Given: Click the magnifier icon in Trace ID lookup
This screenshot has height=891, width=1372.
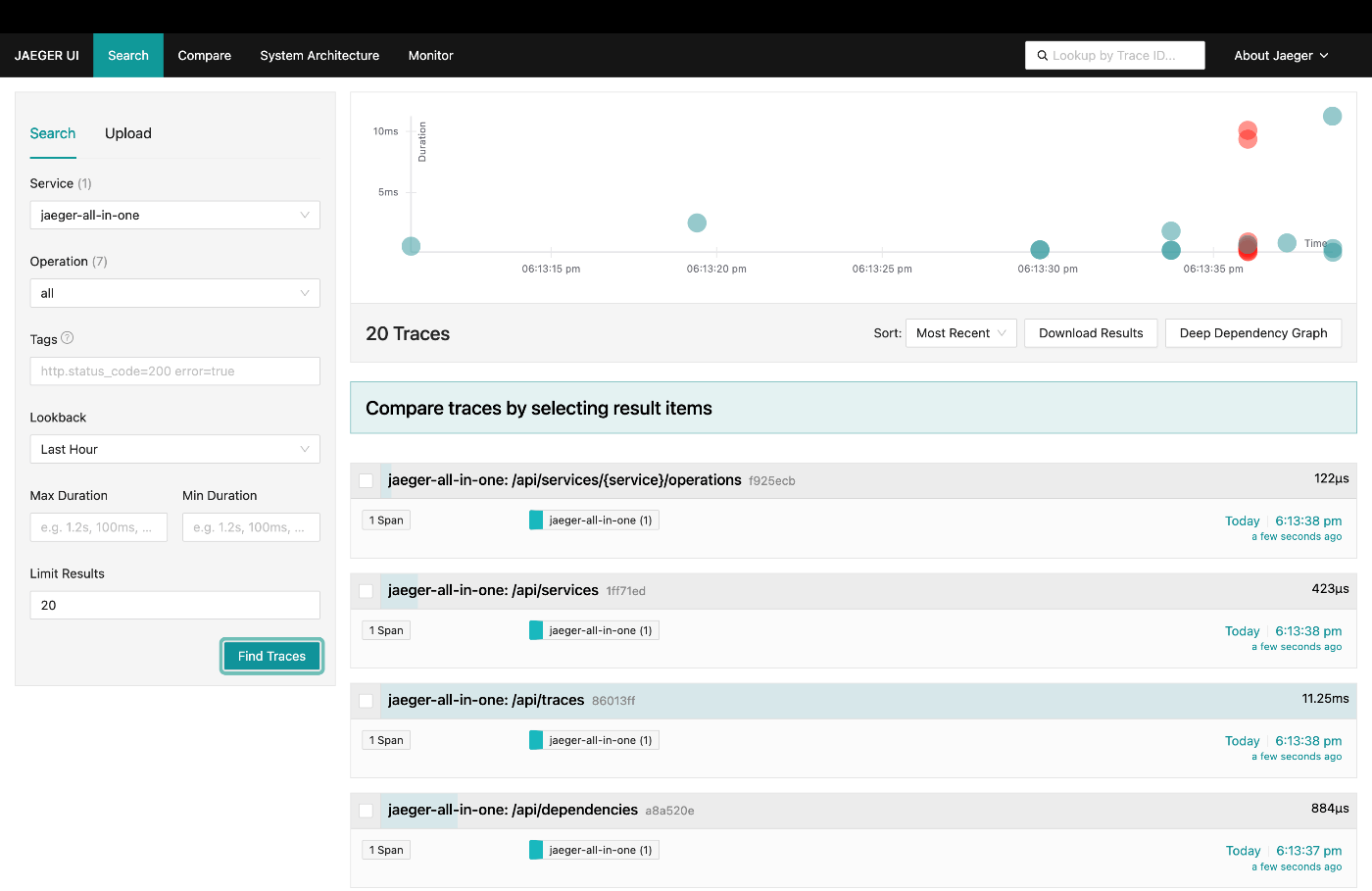Looking at the screenshot, I should pos(1043,56).
